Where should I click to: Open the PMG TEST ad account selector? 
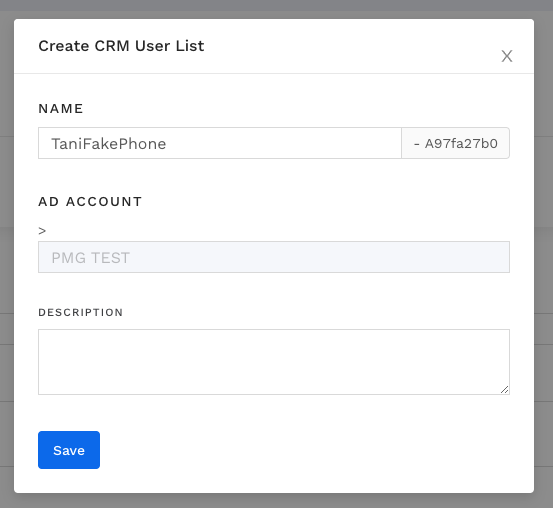click(x=274, y=257)
